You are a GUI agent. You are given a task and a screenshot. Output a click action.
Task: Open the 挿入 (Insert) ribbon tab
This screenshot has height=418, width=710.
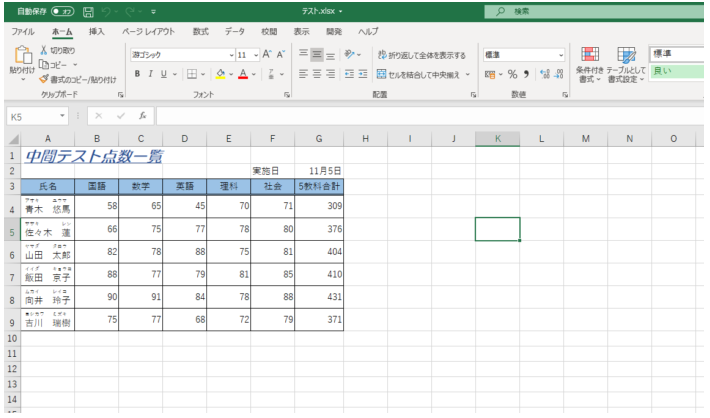click(x=96, y=32)
